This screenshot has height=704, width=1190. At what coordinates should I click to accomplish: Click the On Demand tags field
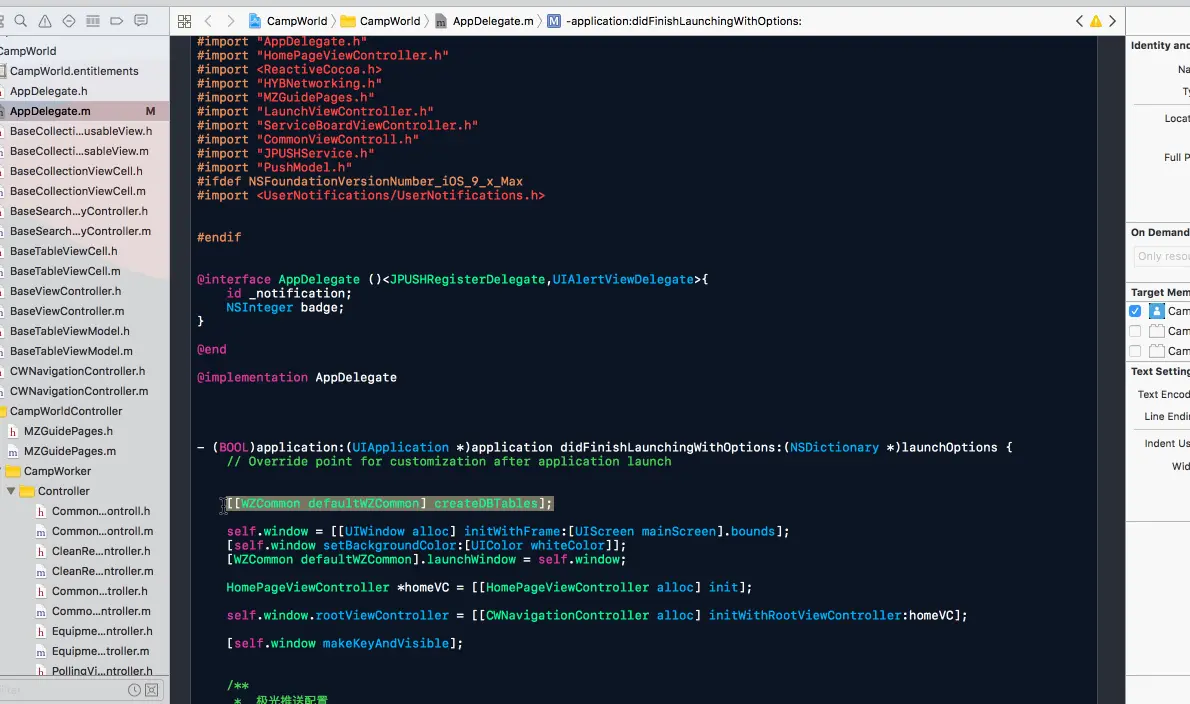(x=1161, y=256)
